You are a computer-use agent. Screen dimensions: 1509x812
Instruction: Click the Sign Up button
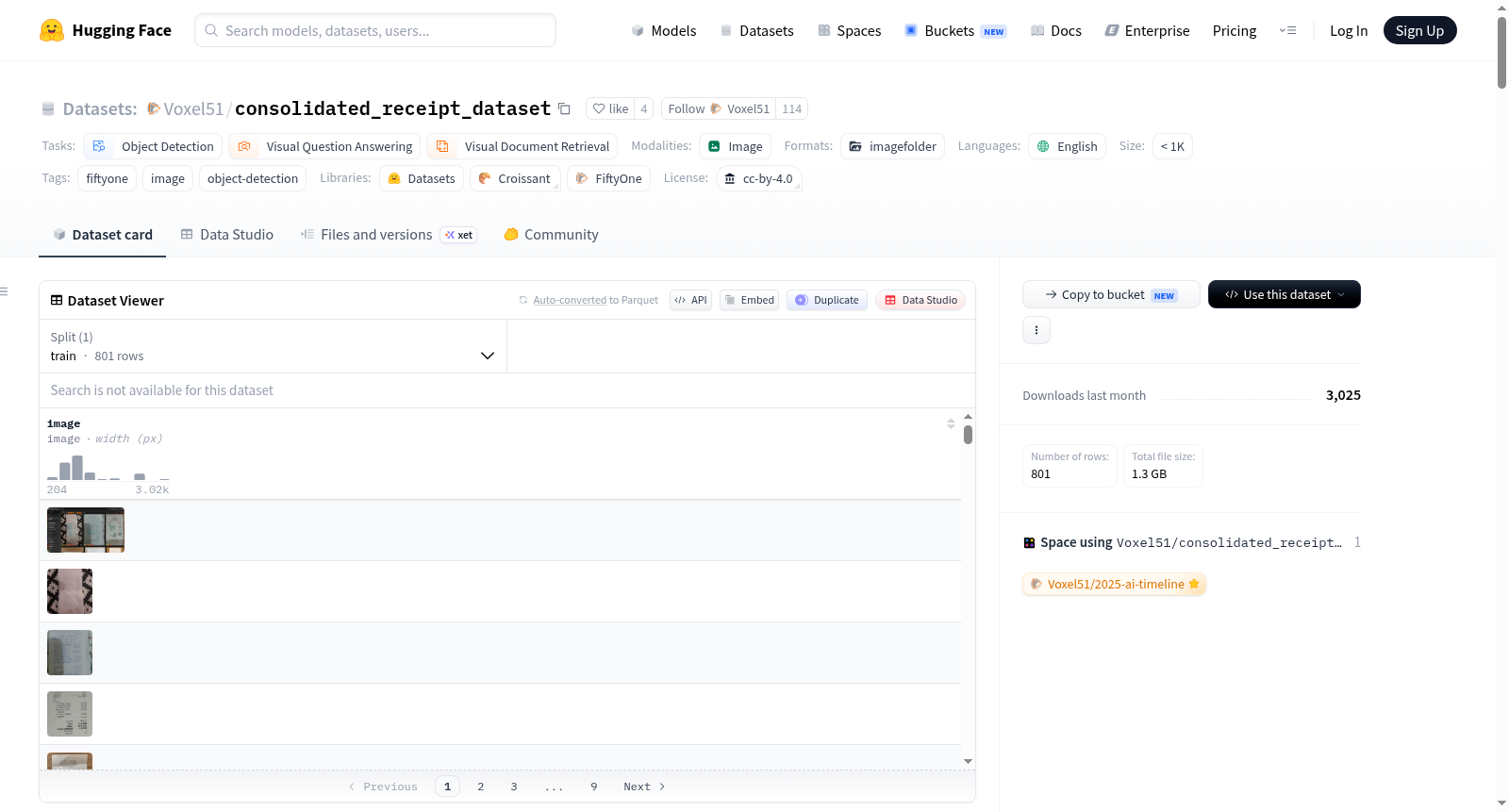tap(1419, 30)
